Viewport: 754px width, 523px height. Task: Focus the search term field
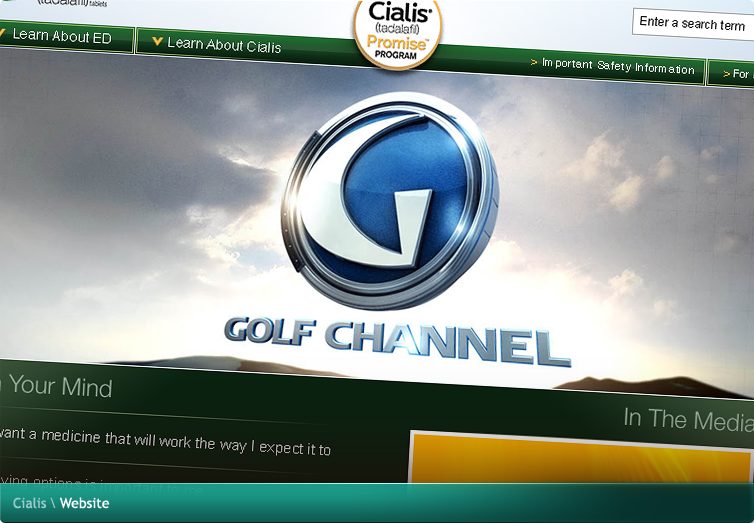pos(693,24)
